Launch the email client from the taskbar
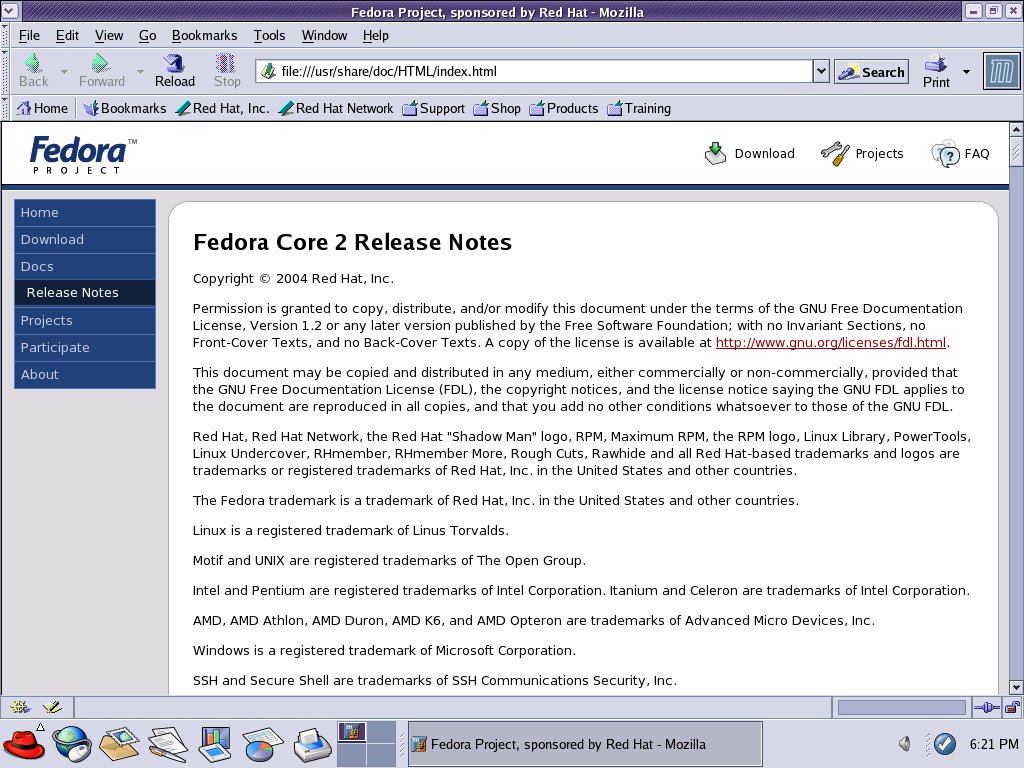The image size is (1024, 768). (x=118, y=743)
